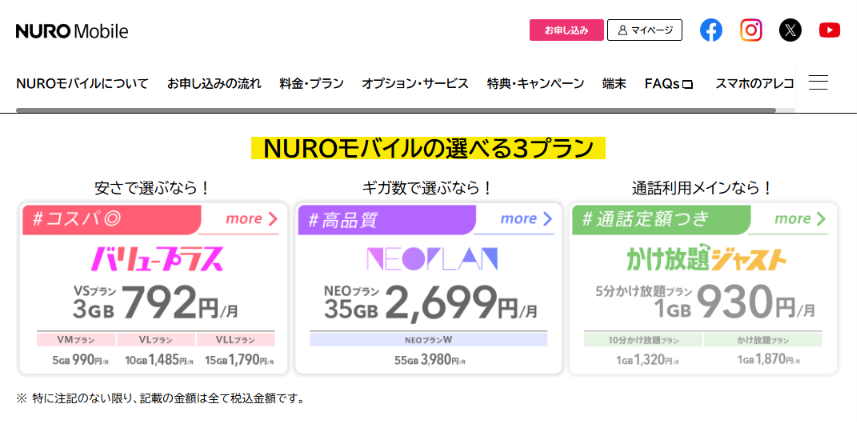Click more on the #高品質 card
The height and width of the screenshot is (422, 857).
point(527,219)
